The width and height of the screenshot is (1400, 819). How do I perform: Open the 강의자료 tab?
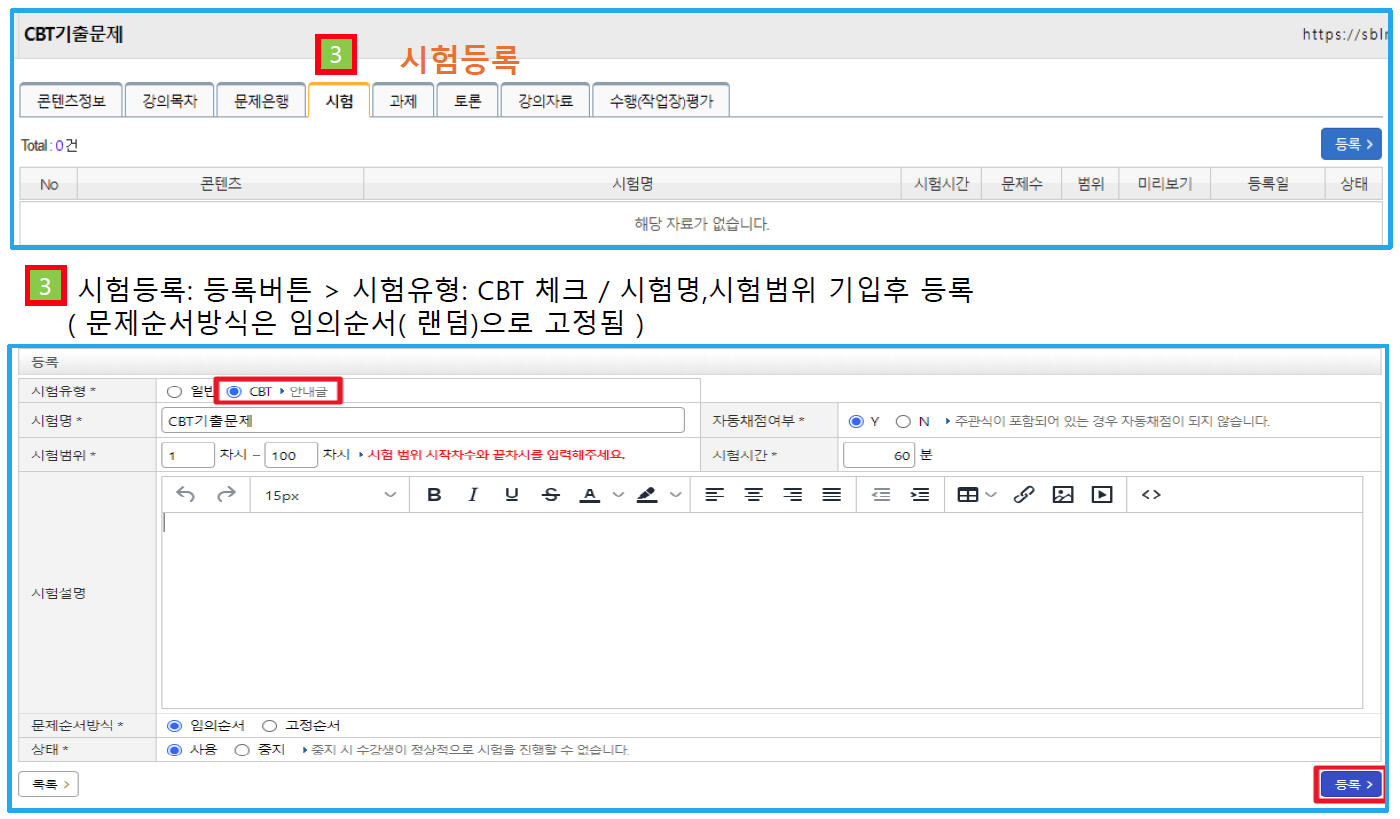point(545,101)
